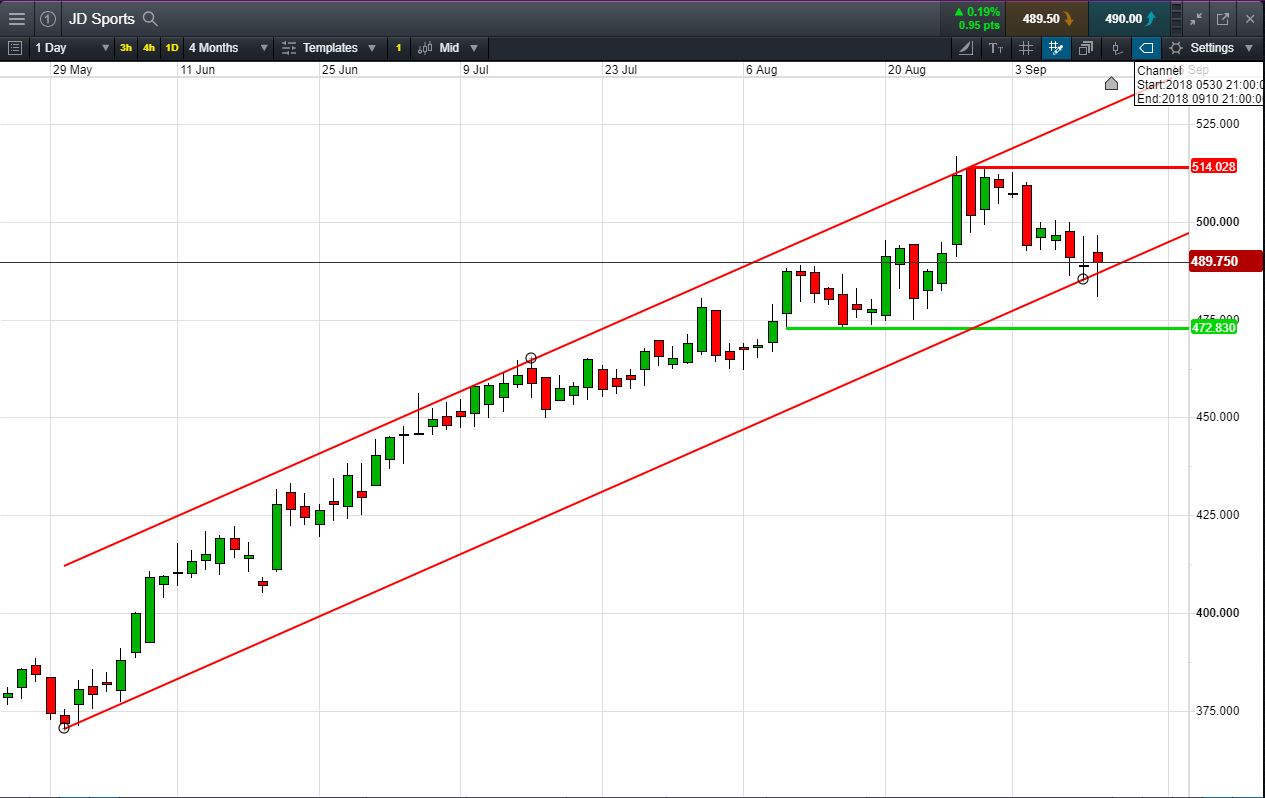Click the 400.000 price axis label
1265x798 pixels.
1217,613
